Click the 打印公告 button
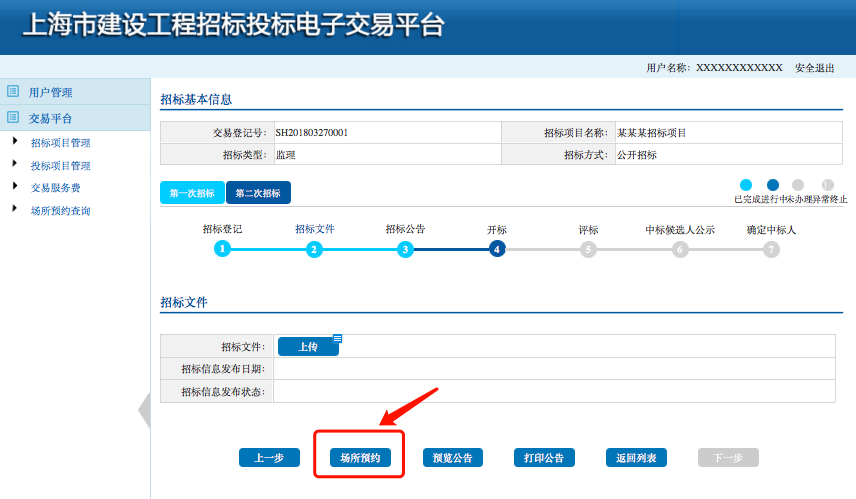856x499 pixels. pos(544,458)
